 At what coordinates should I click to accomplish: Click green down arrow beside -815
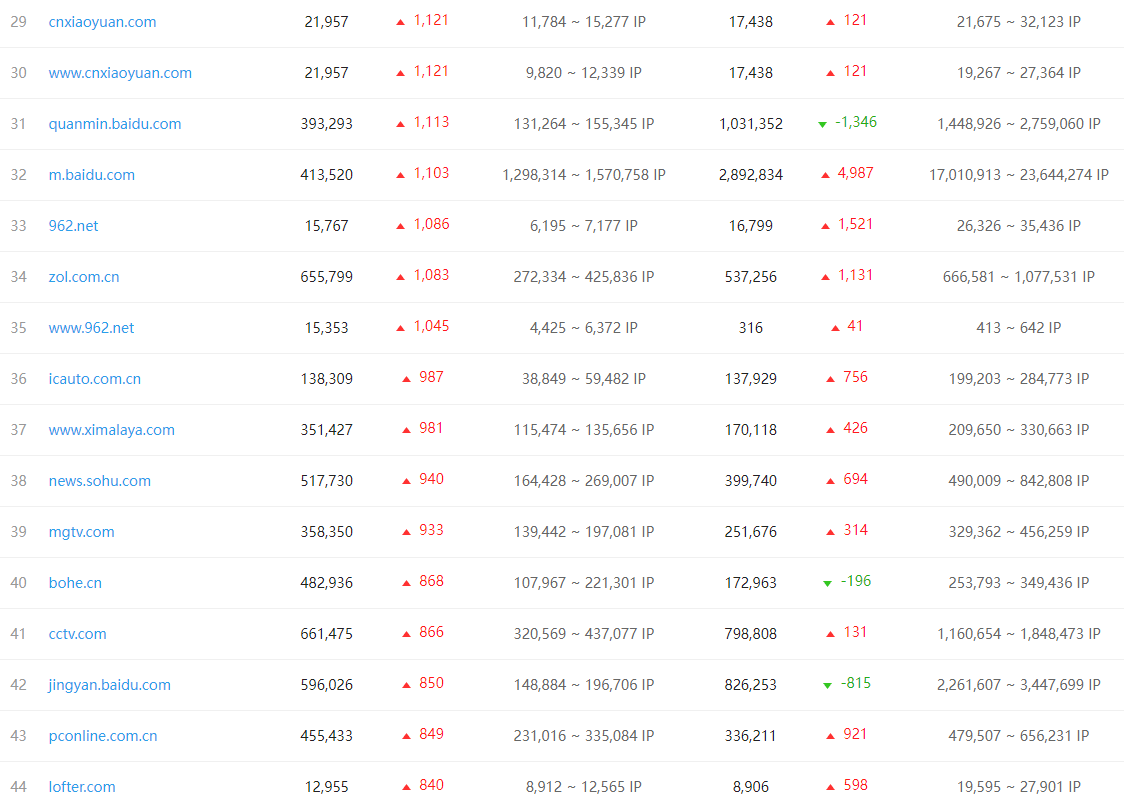[827, 686]
